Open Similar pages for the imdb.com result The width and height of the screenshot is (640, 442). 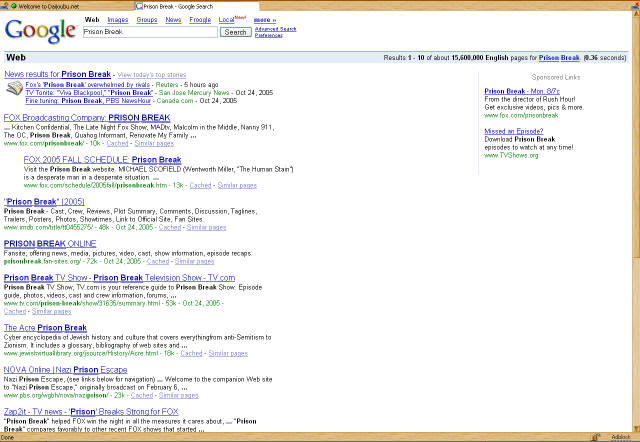[207, 227]
